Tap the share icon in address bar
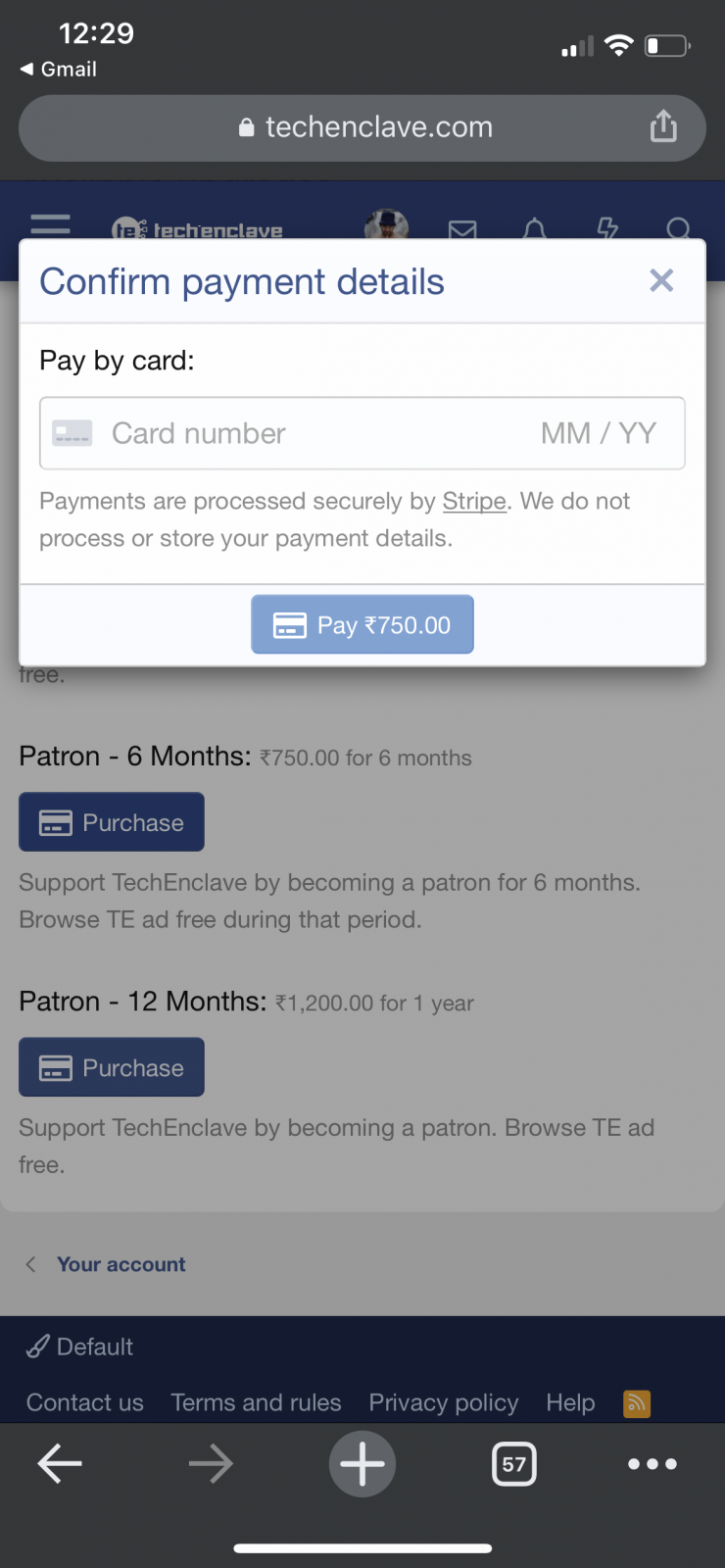725x1568 pixels. point(663,126)
